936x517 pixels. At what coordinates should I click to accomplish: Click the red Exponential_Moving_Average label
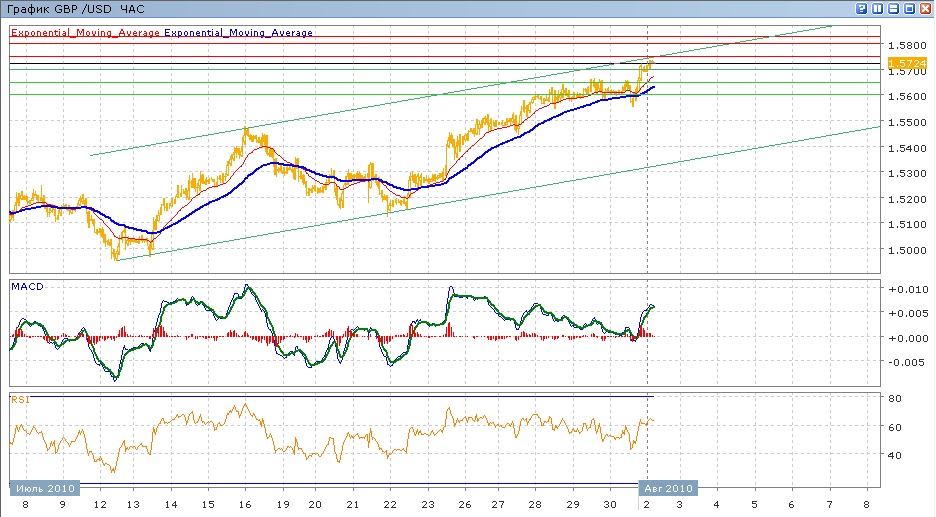pyautogui.click(x=85, y=33)
